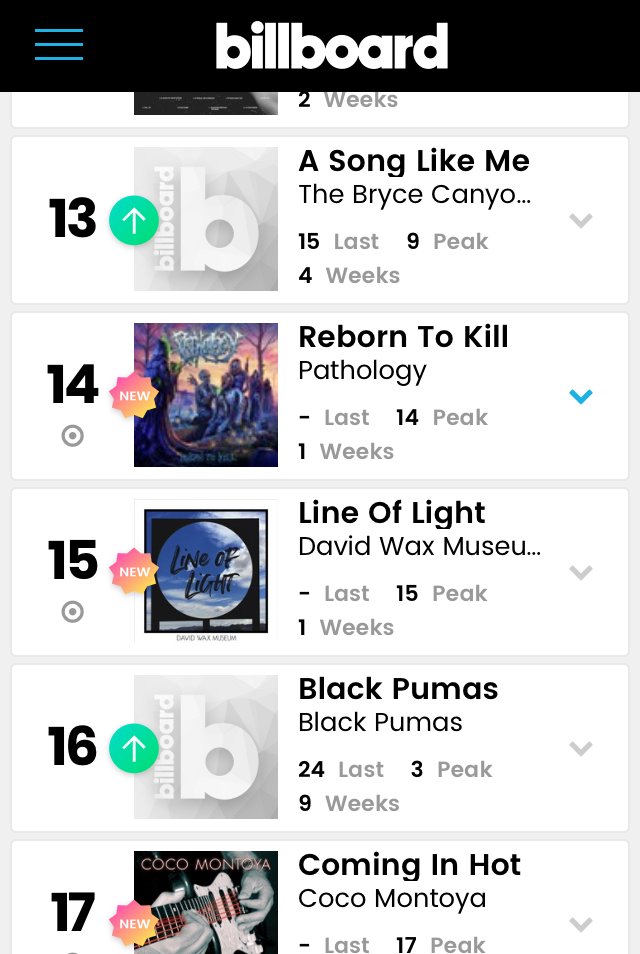
Task: Click NEW badge on Reborn To Kill
Action: pyautogui.click(x=134, y=396)
